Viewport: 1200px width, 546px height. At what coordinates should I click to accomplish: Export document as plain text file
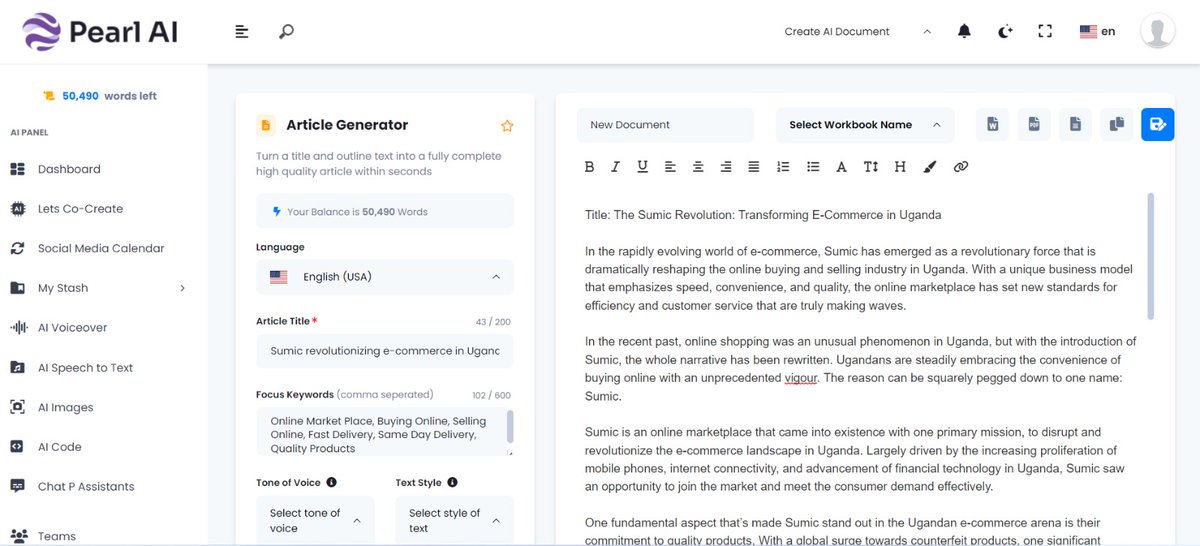pos(1075,125)
